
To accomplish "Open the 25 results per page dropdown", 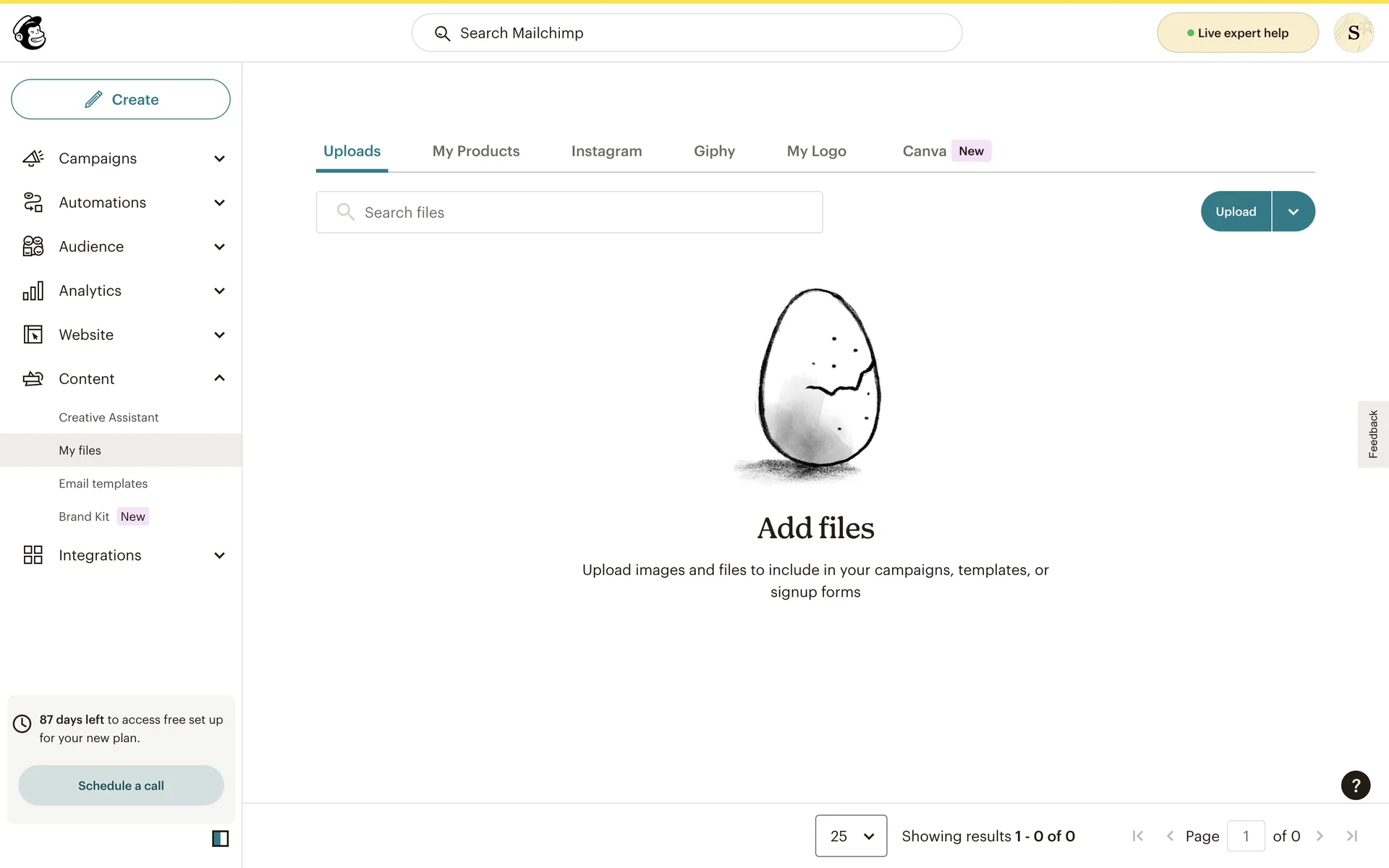I will click(851, 836).
